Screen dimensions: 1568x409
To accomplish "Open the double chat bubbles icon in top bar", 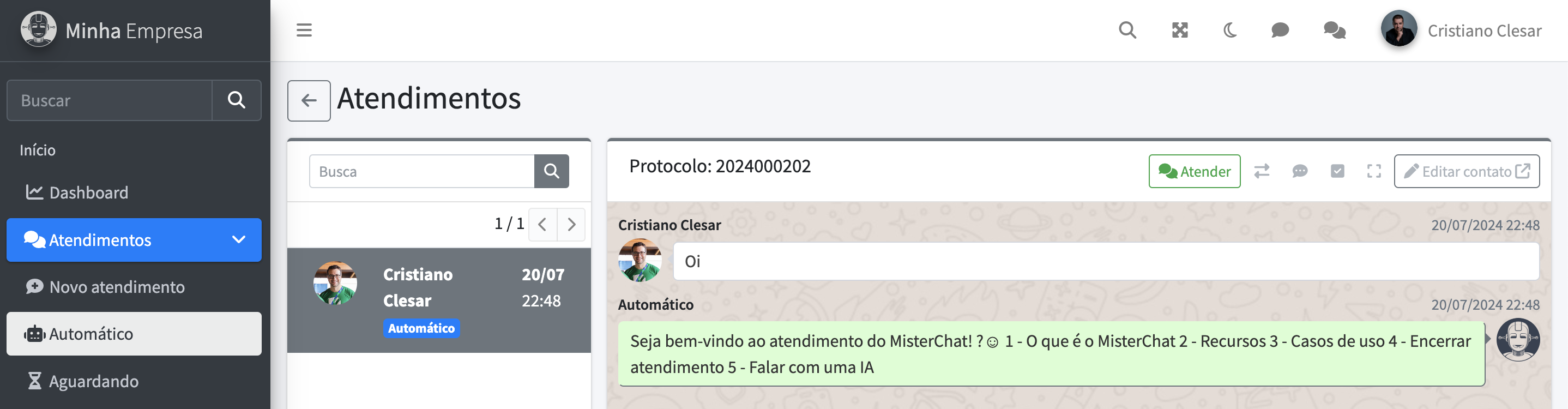I will [1334, 31].
